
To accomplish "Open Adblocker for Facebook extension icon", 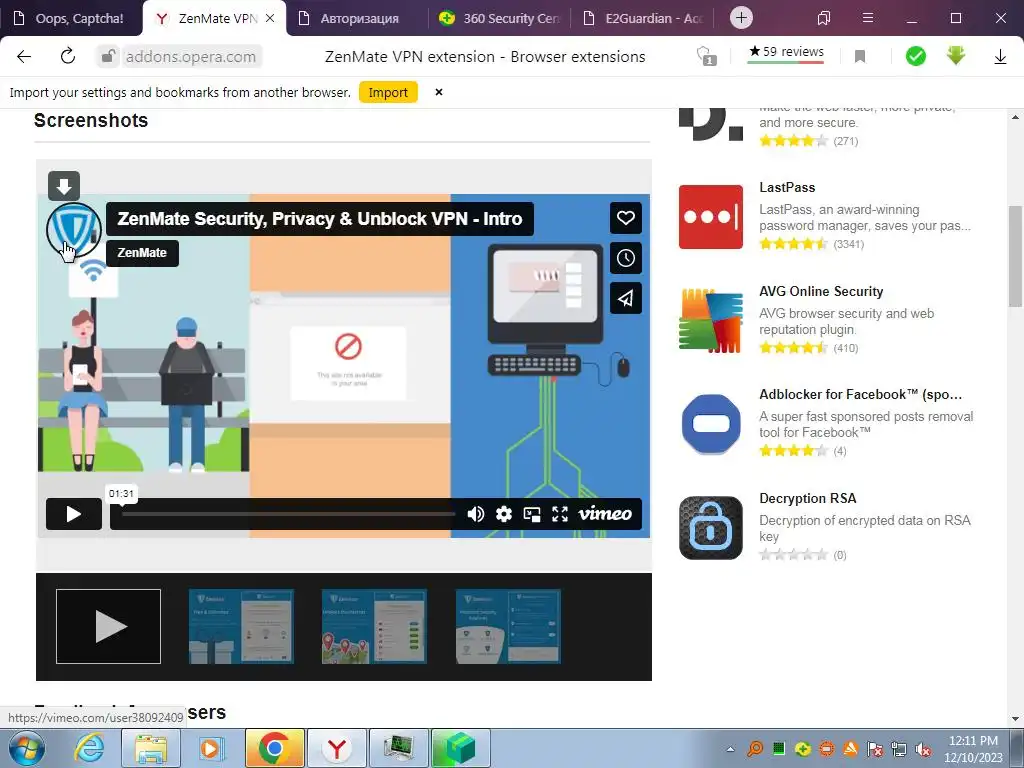I will 711,424.
